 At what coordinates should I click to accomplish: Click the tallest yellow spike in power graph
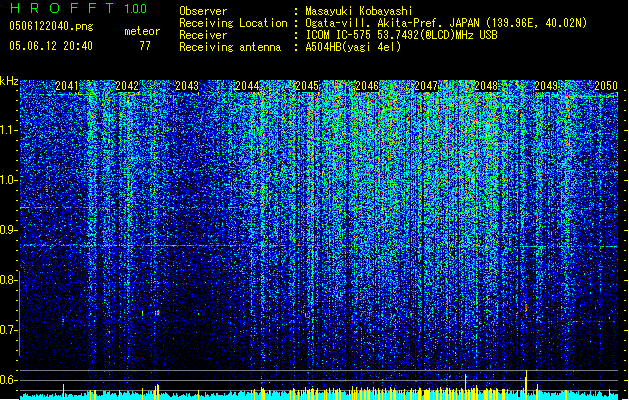point(526,385)
